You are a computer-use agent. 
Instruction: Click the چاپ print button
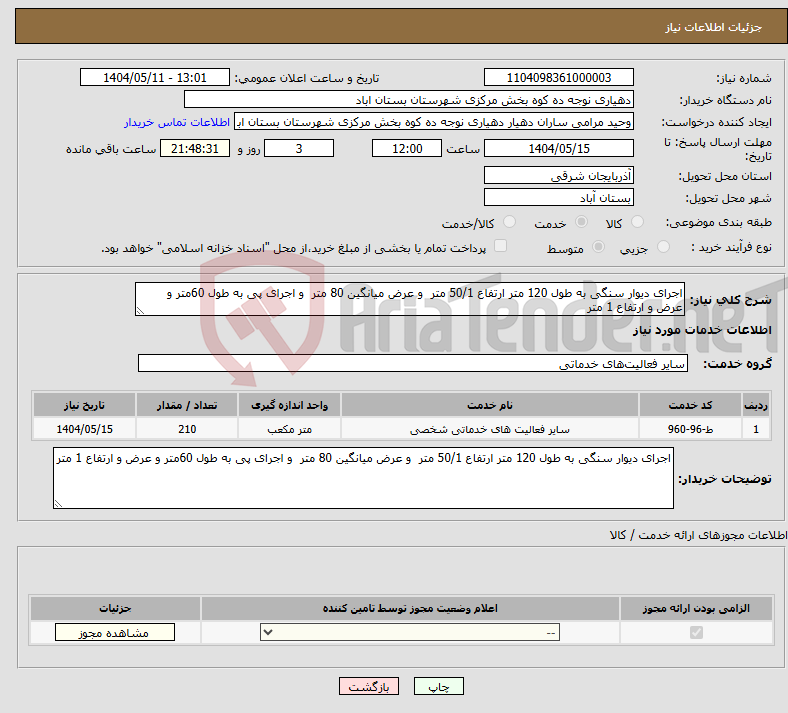pyautogui.click(x=439, y=686)
